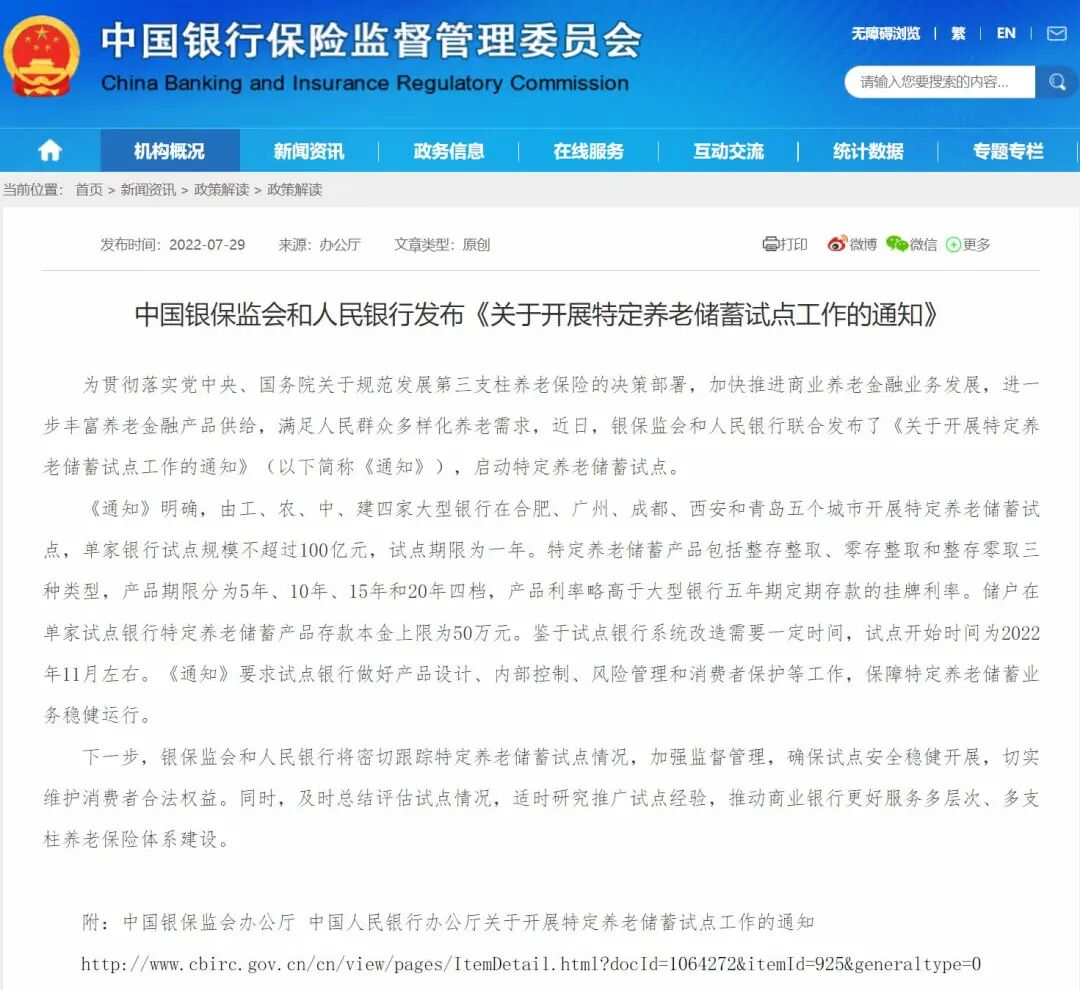Open the home icon in navigation bar
The height and width of the screenshot is (990, 1080).
[50, 150]
